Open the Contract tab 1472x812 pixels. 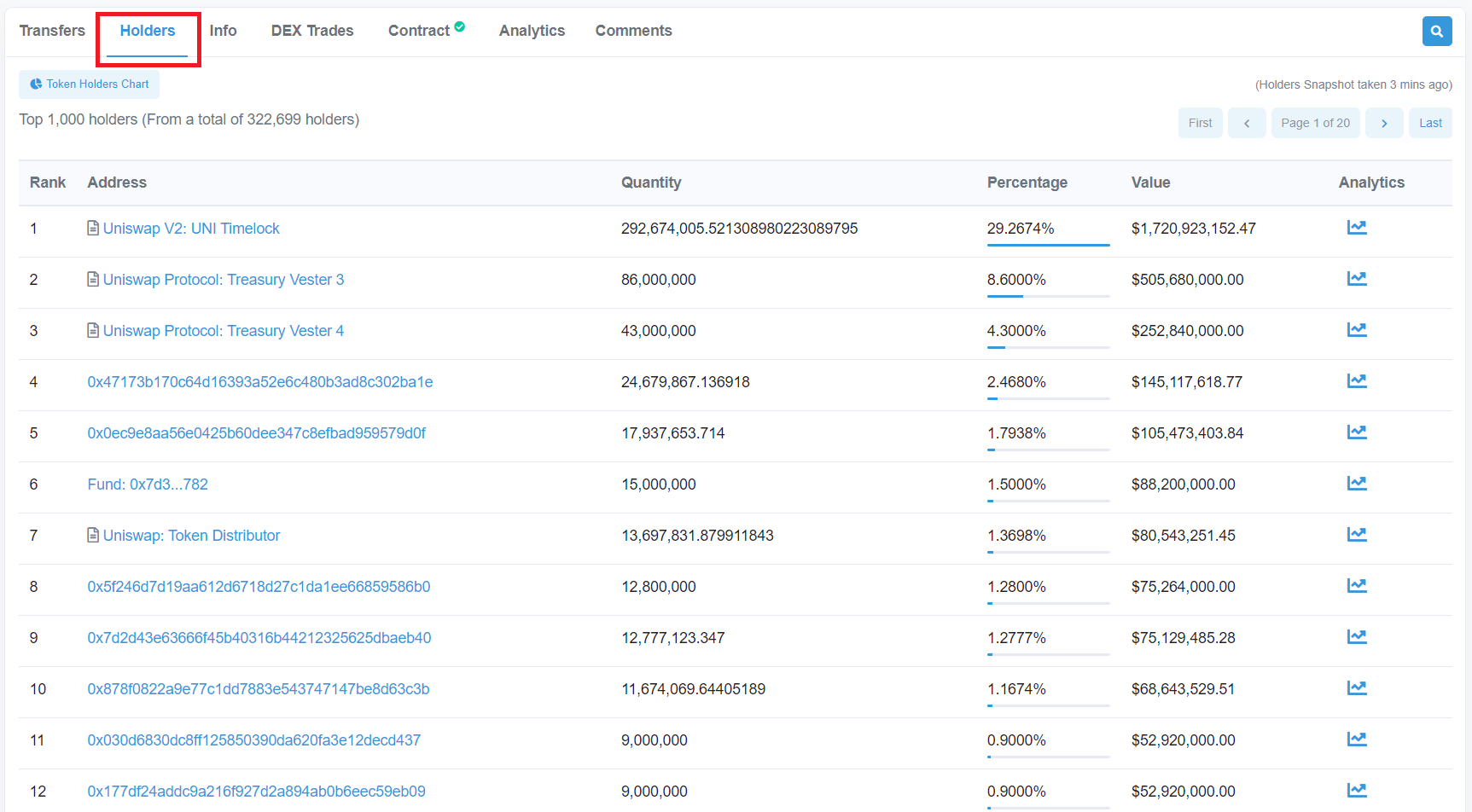pos(418,31)
